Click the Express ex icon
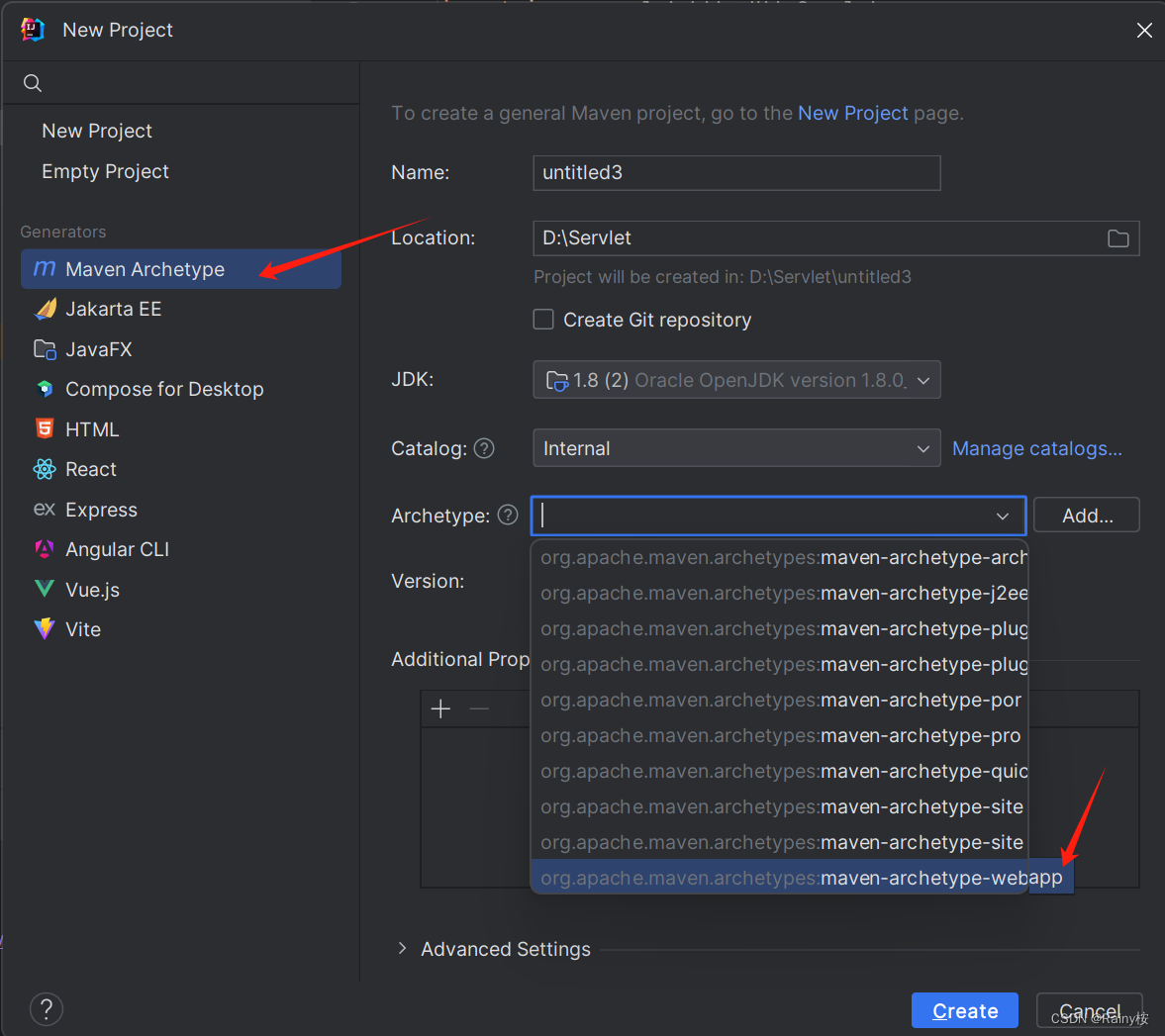This screenshot has height=1036, width=1165. pos(45,509)
